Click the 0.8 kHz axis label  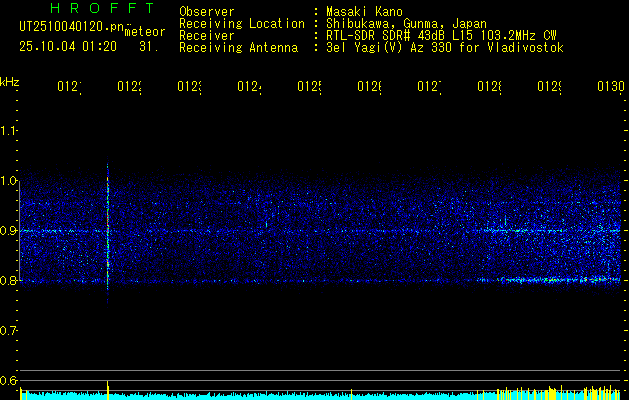coord(8,281)
